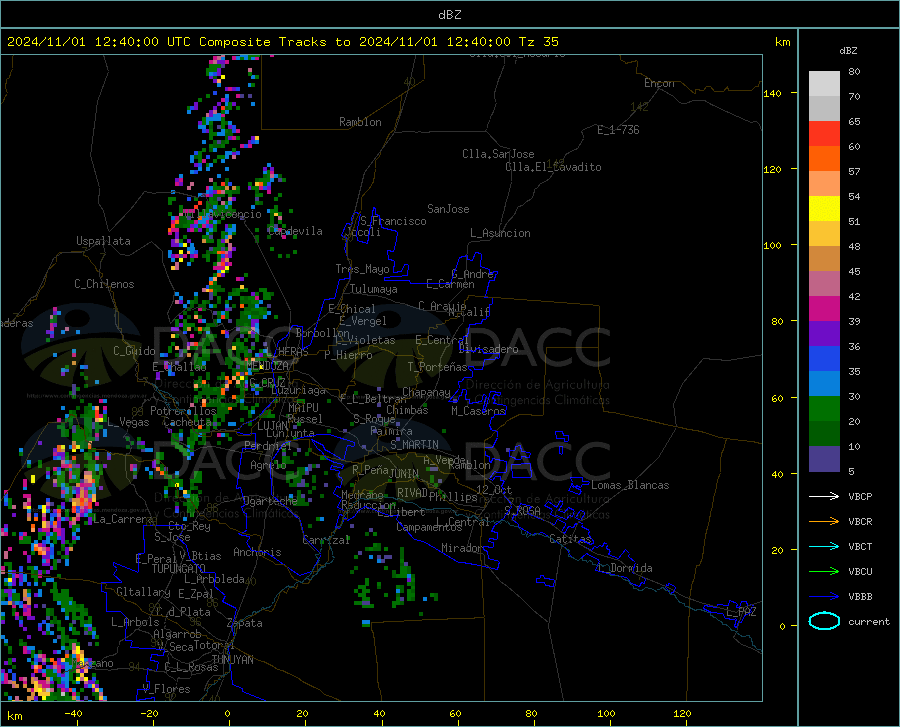Image resolution: width=900 pixels, height=727 pixels.
Task: Click the L_Dormida place label
Action: [624, 568]
